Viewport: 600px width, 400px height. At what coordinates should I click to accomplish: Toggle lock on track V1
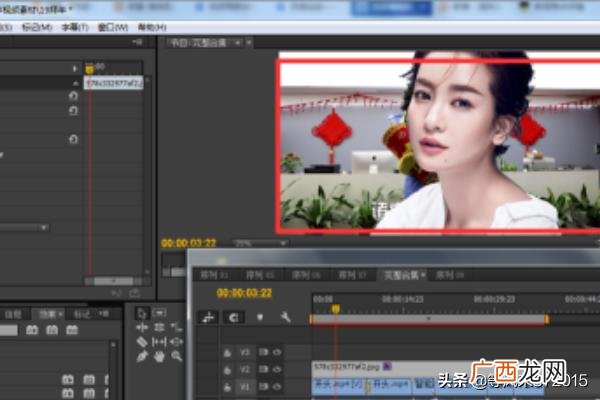tap(227, 387)
